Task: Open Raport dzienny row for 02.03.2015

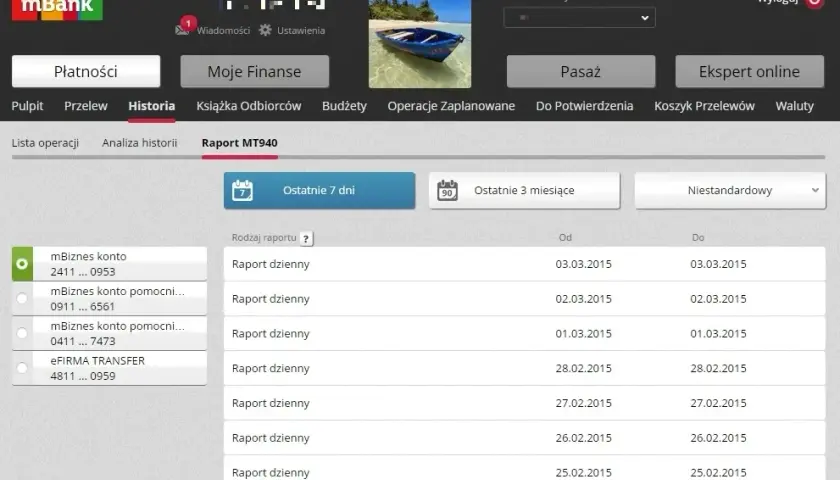Action: click(524, 298)
